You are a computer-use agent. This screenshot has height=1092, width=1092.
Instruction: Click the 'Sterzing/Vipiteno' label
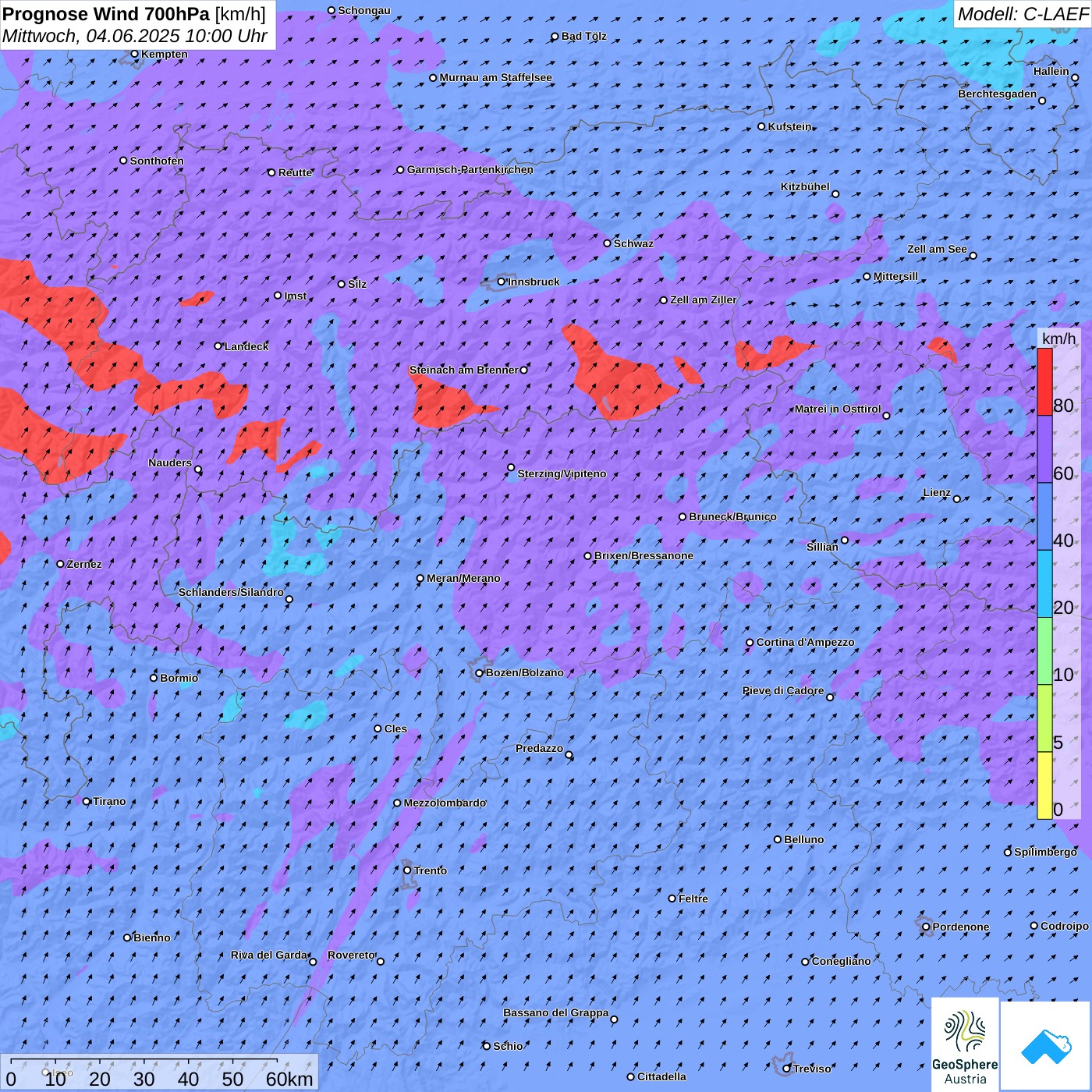pos(562,473)
